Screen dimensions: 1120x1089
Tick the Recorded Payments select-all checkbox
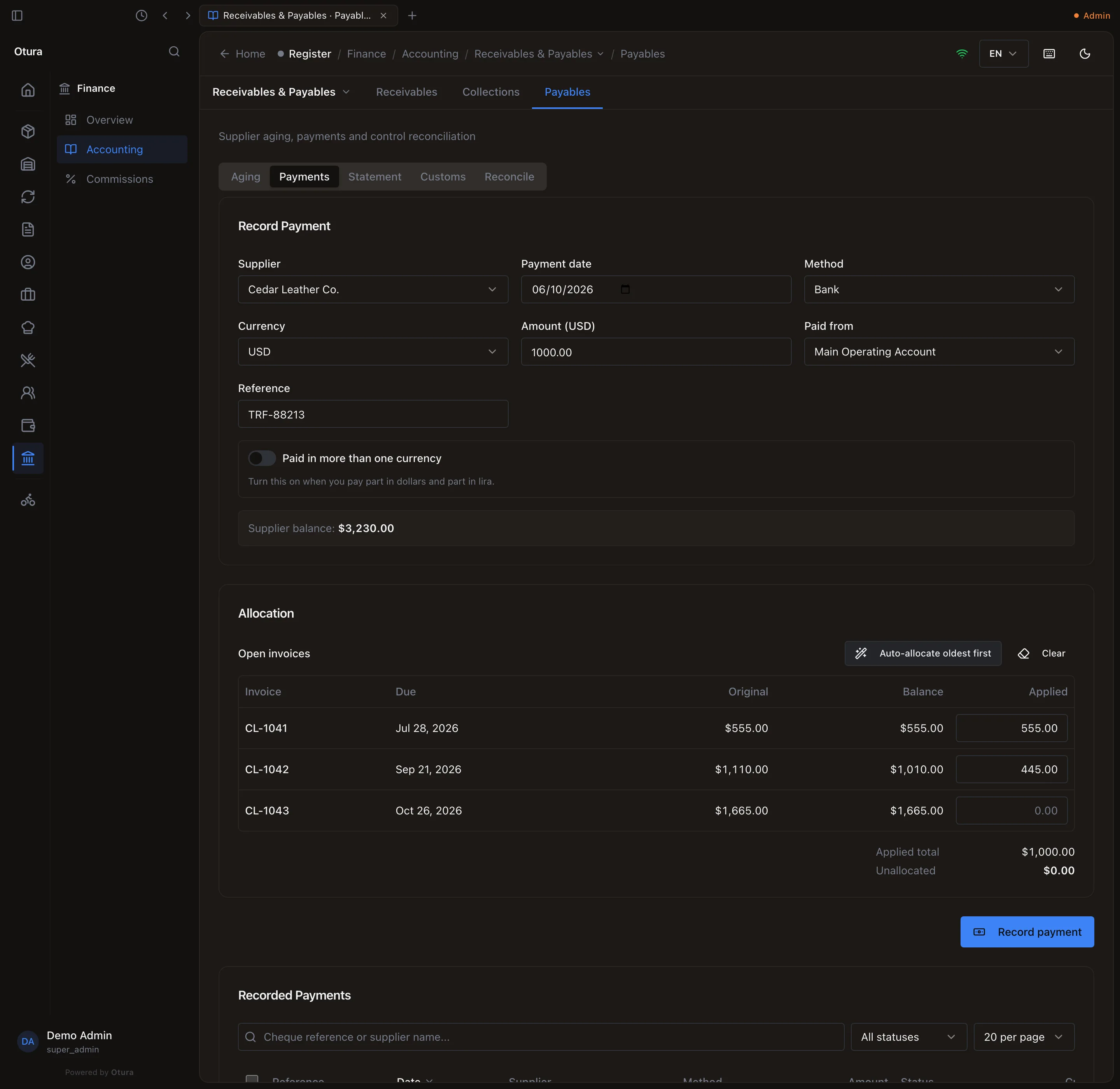pyautogui.click(x=252, y=1079)
